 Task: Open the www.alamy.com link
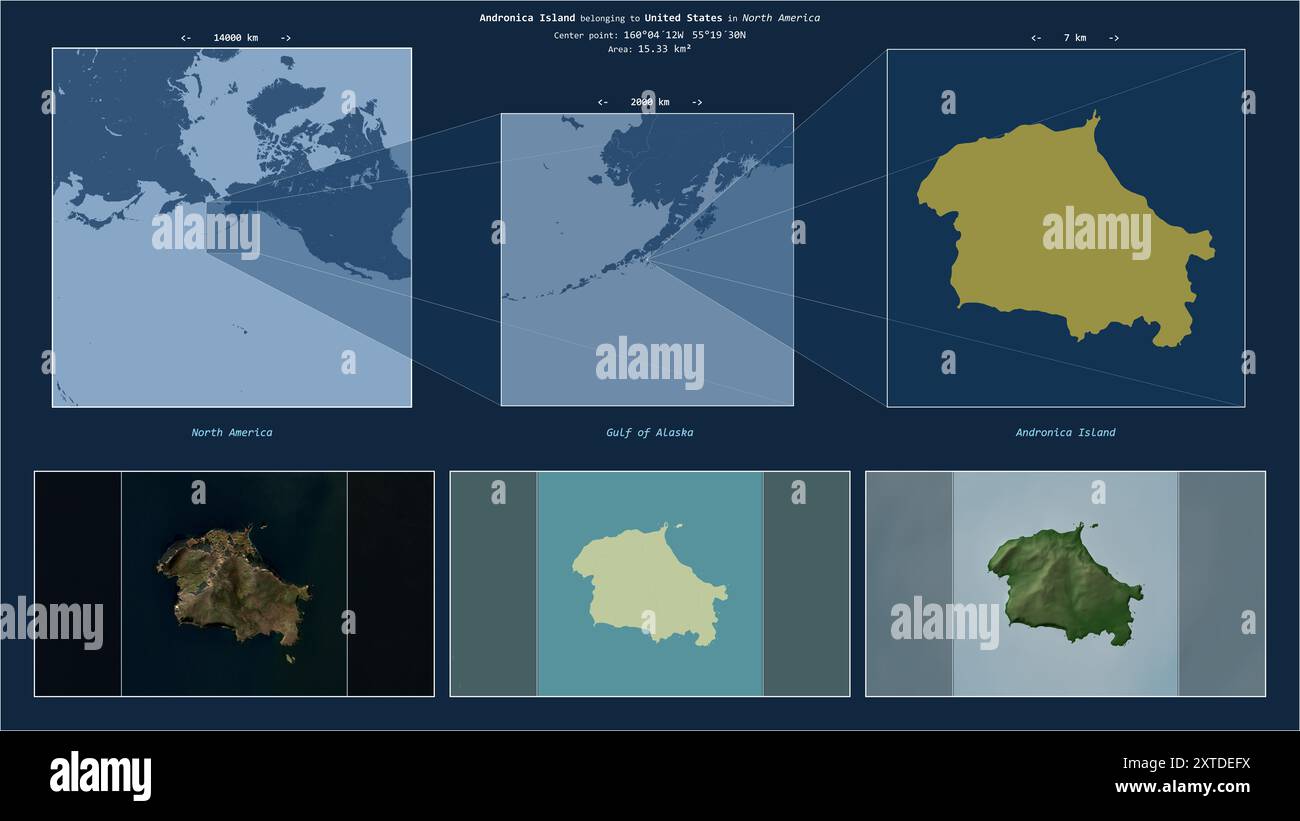coord(1182,787)
